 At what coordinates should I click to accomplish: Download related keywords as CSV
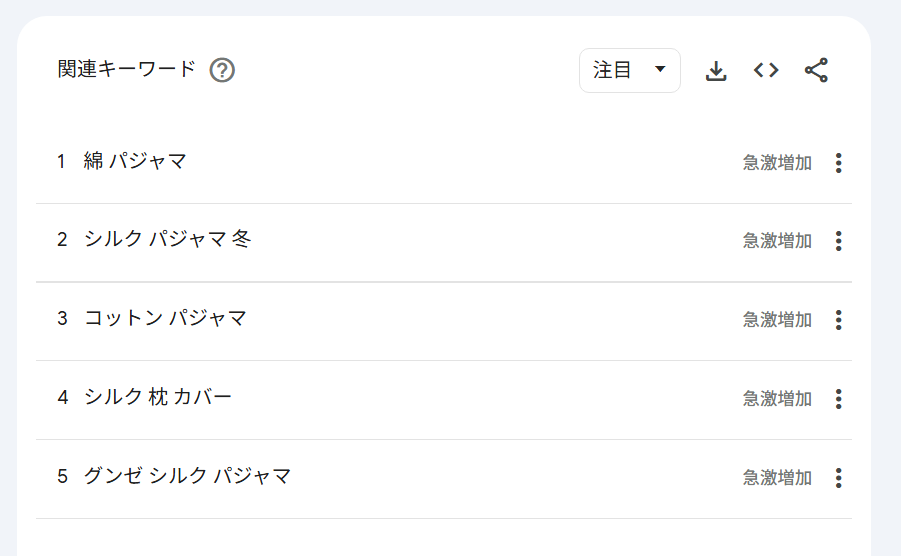716,71
